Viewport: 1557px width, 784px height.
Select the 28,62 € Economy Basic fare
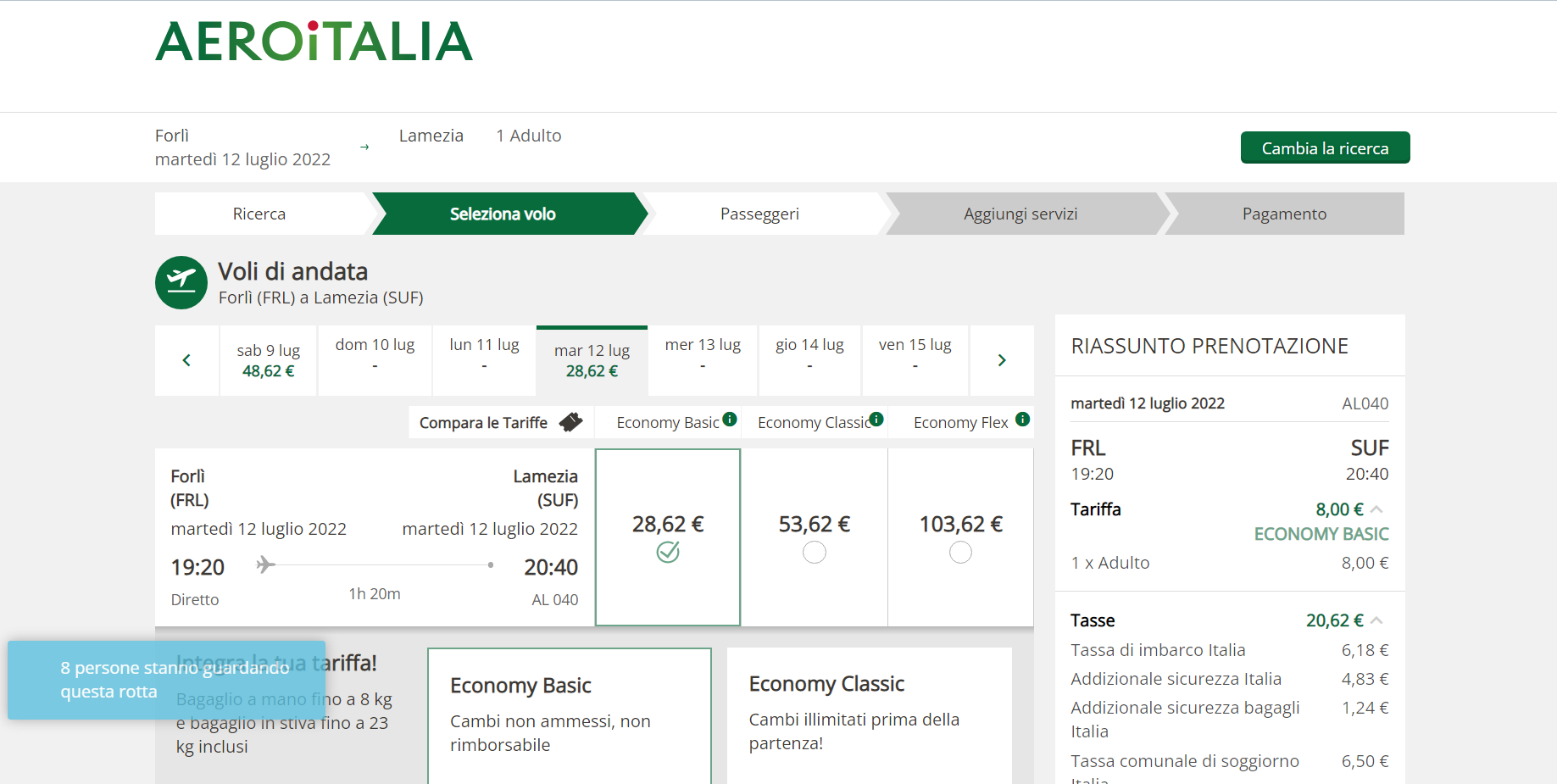(x=668, y=537)
